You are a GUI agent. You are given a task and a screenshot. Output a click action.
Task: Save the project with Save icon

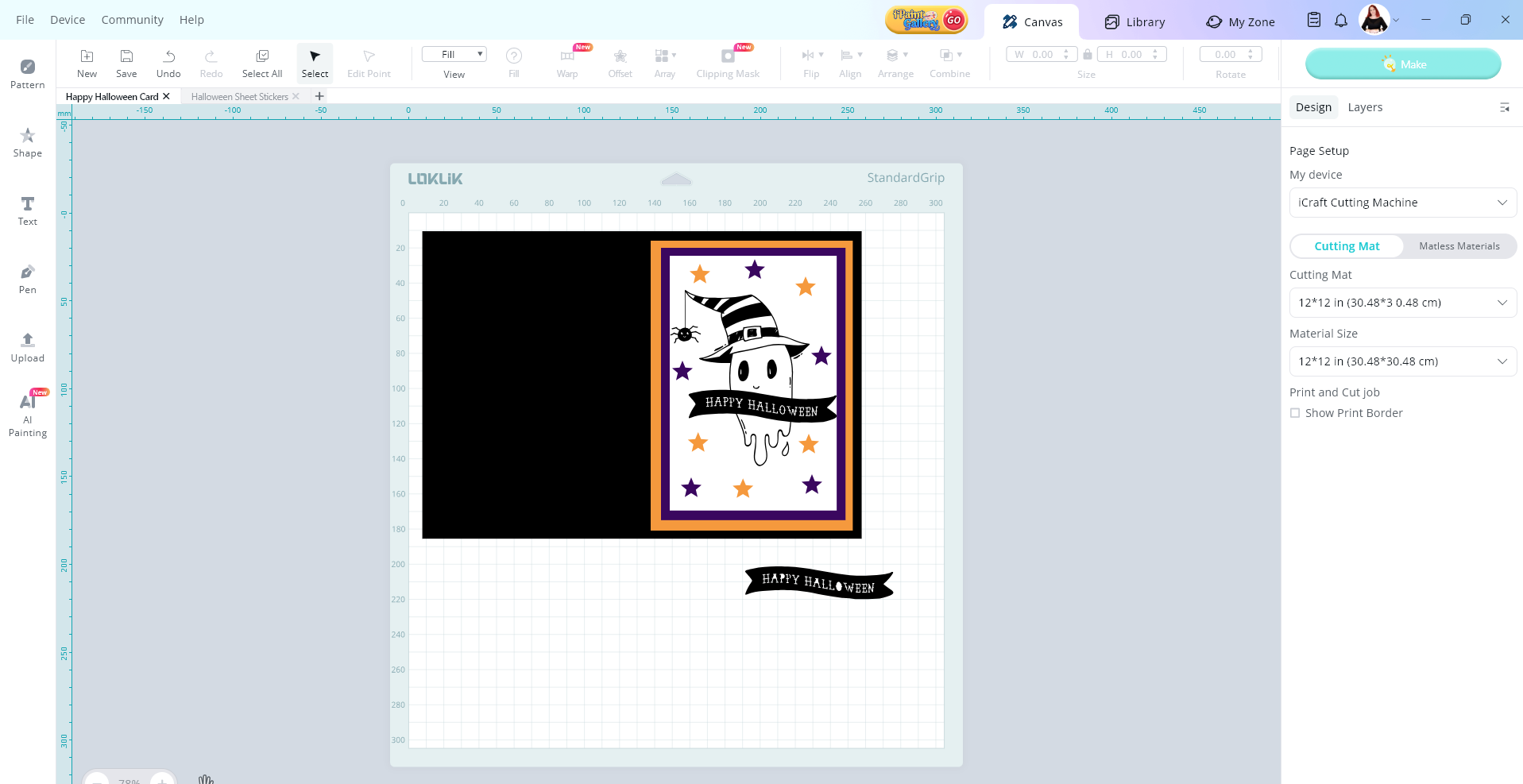pos(126,63)
